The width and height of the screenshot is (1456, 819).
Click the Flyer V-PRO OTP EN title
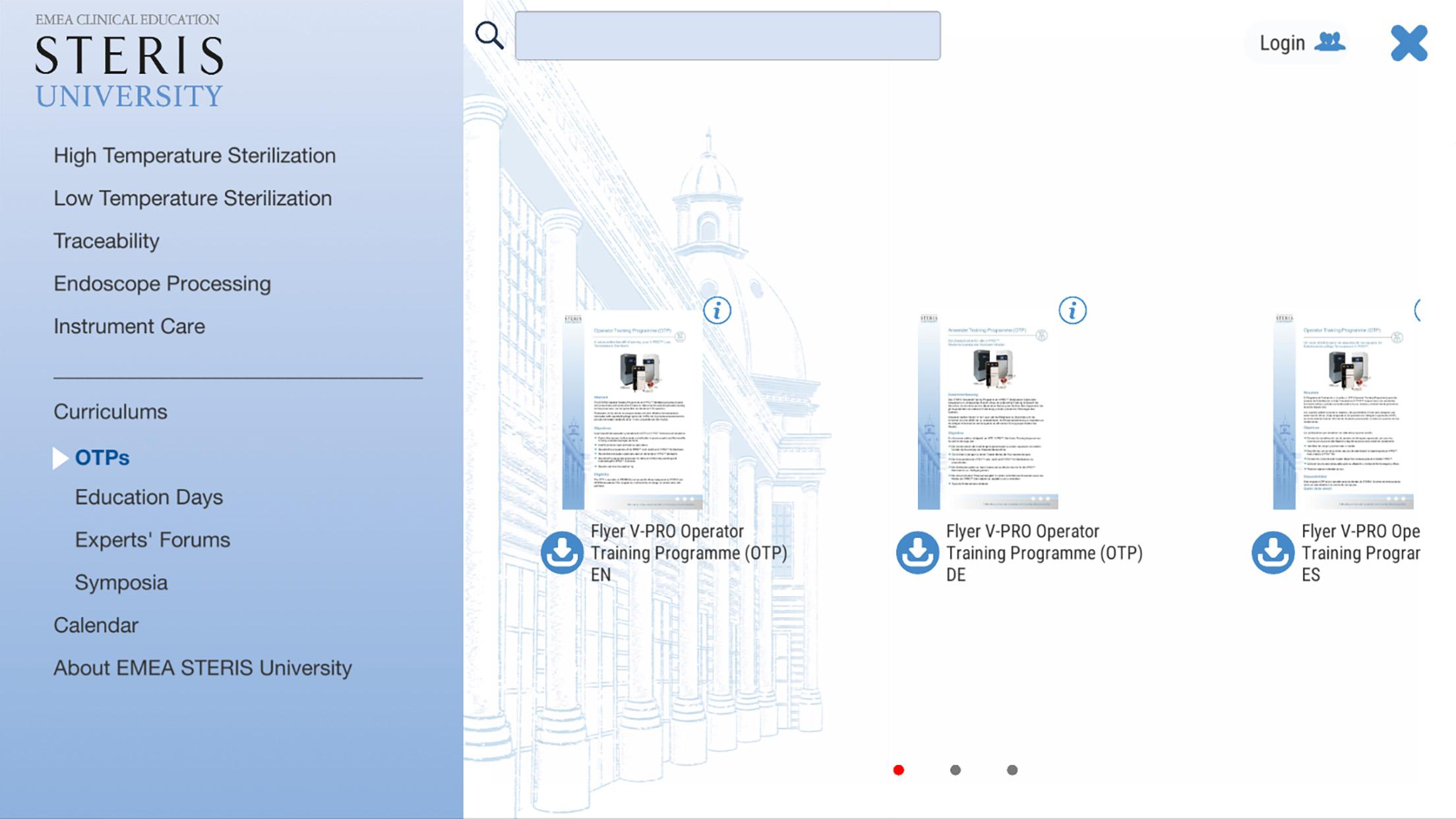point(688,553)
